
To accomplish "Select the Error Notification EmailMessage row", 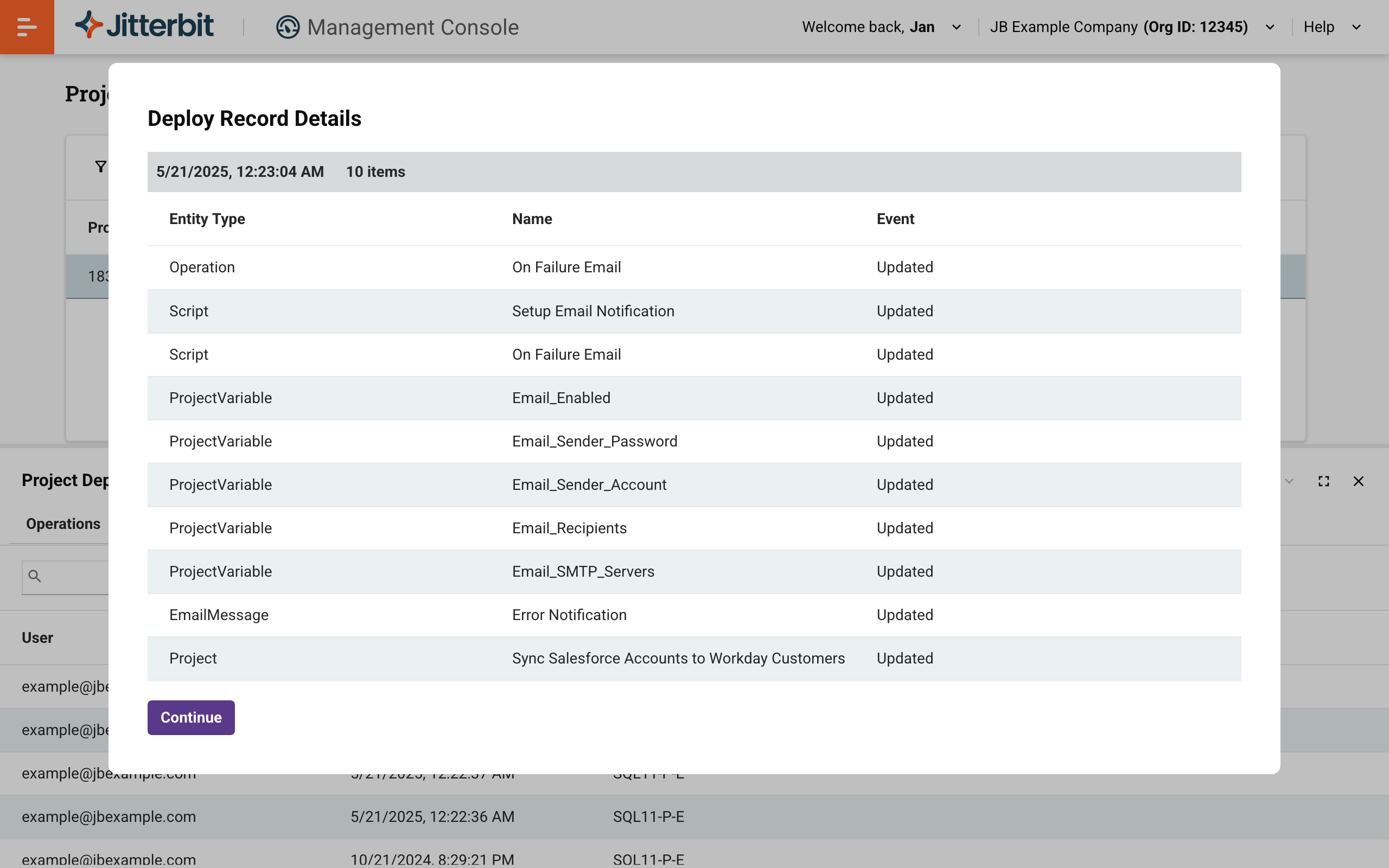I will pyautogui.click(x=569, y=615).
